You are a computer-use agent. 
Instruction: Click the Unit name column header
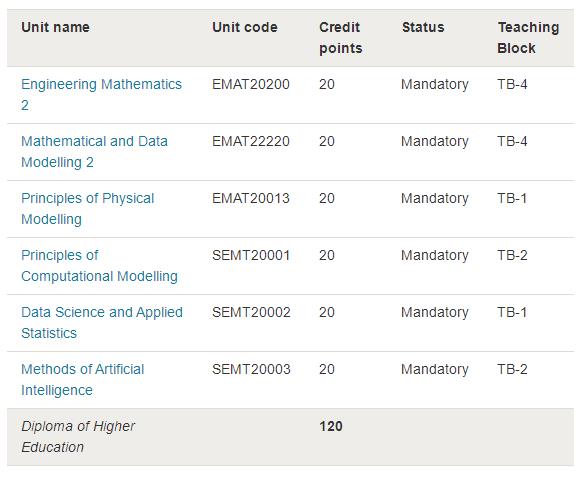point(55,27)
